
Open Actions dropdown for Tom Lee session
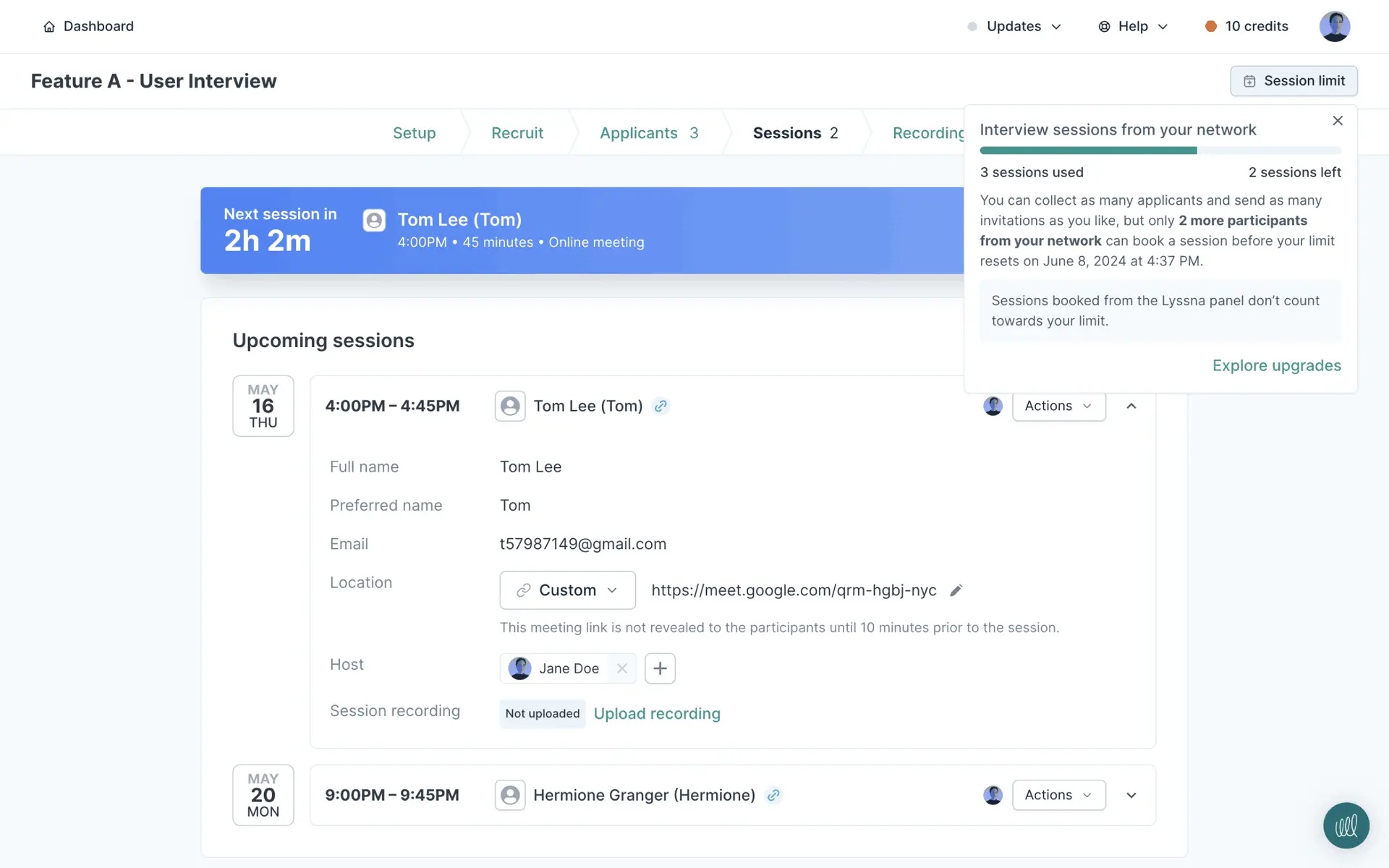coord(1058,407)
